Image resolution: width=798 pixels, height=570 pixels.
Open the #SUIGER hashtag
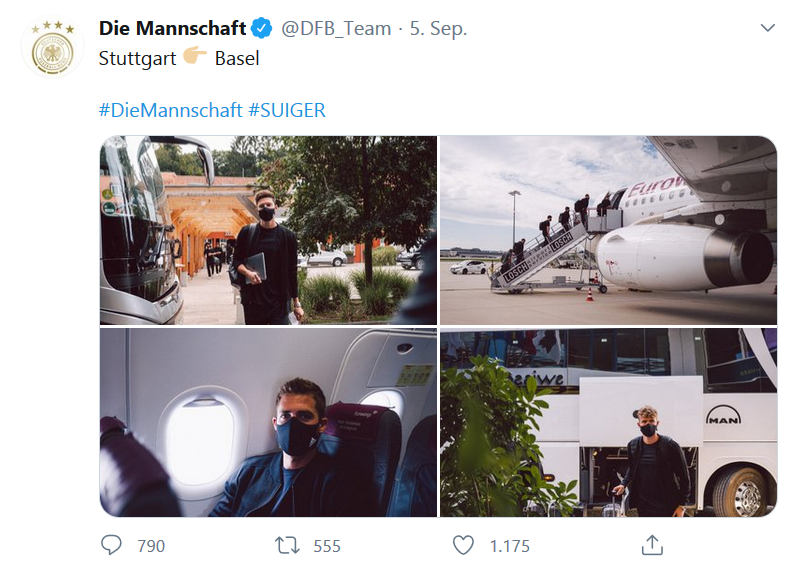(286, 110)
